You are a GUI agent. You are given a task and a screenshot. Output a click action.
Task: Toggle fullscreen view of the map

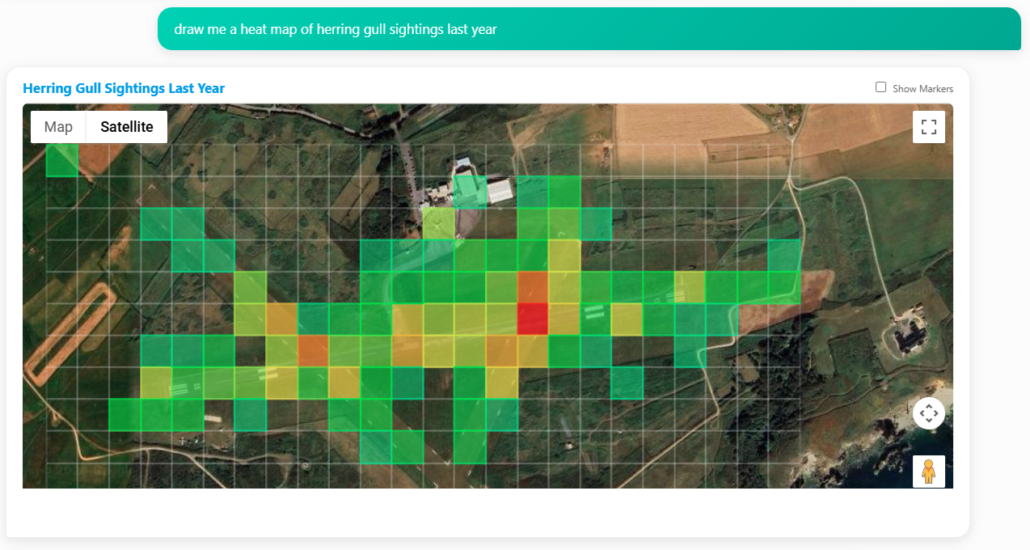point(928,127)
